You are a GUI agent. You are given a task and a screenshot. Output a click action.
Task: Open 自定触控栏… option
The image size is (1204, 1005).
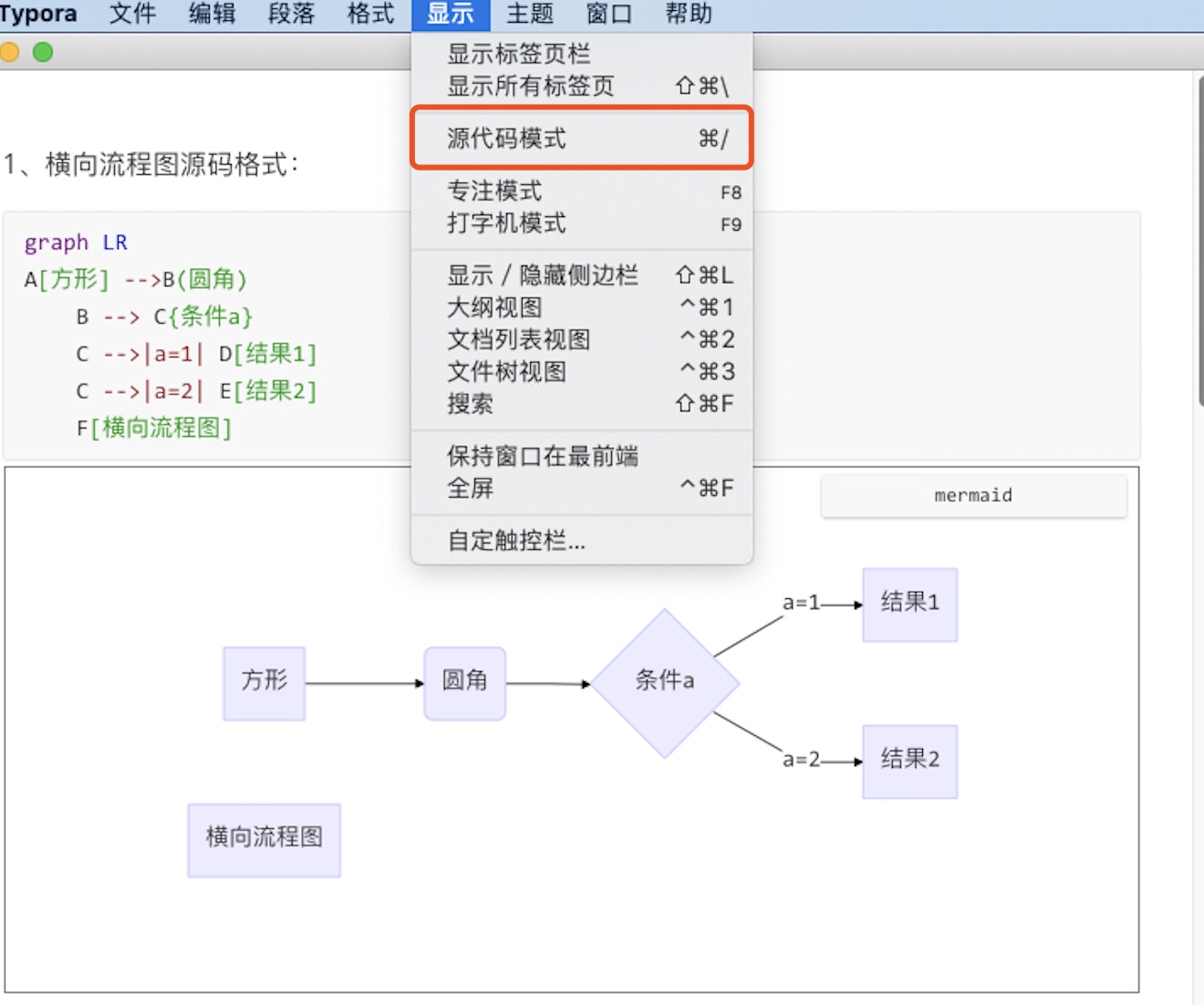point(582,541)
